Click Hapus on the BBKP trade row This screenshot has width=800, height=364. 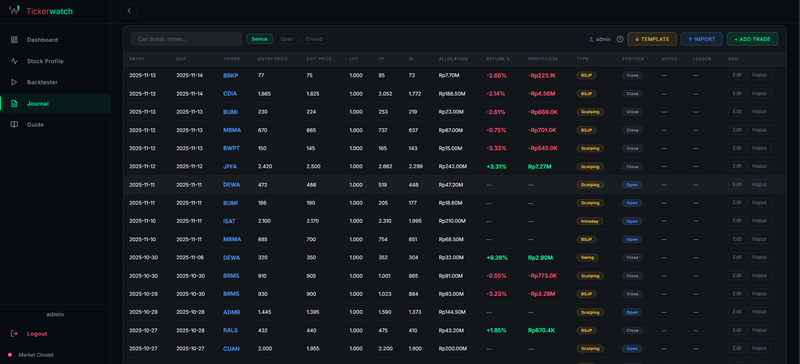pos(760,75)
